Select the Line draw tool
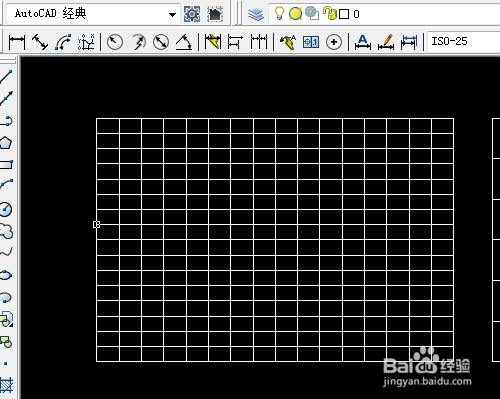 click(x=6, y=77)
